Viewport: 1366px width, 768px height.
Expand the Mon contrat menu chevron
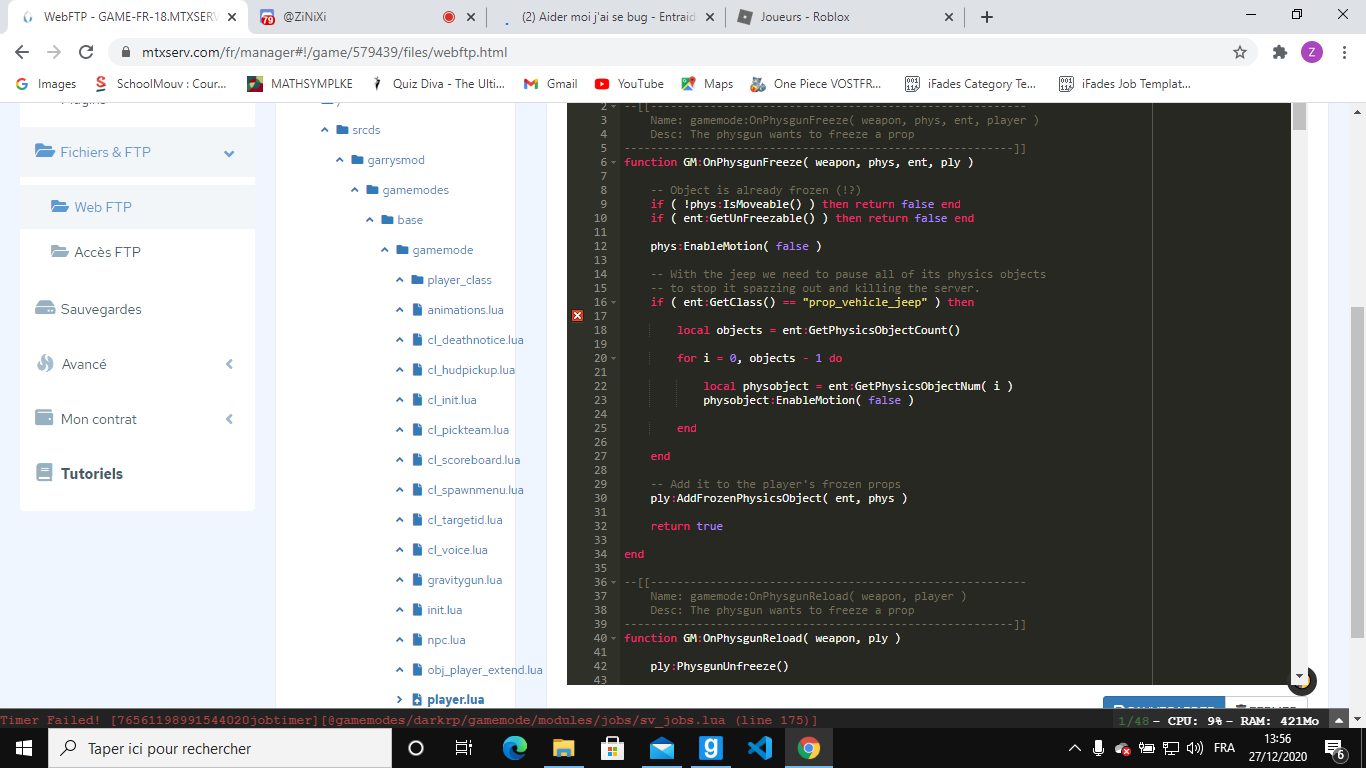coord(229,419)
